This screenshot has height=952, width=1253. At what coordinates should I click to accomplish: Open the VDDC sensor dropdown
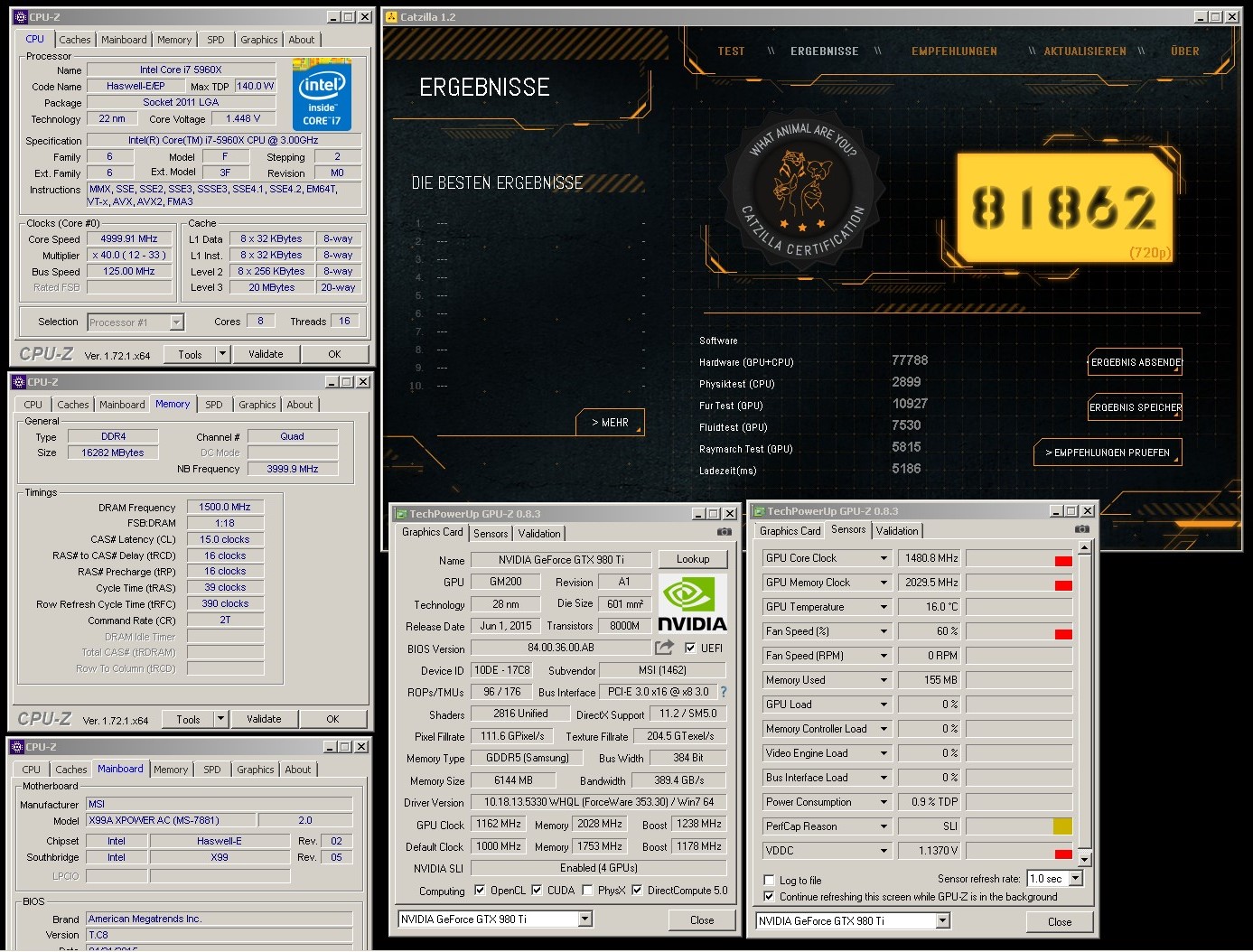pos(884,851)
